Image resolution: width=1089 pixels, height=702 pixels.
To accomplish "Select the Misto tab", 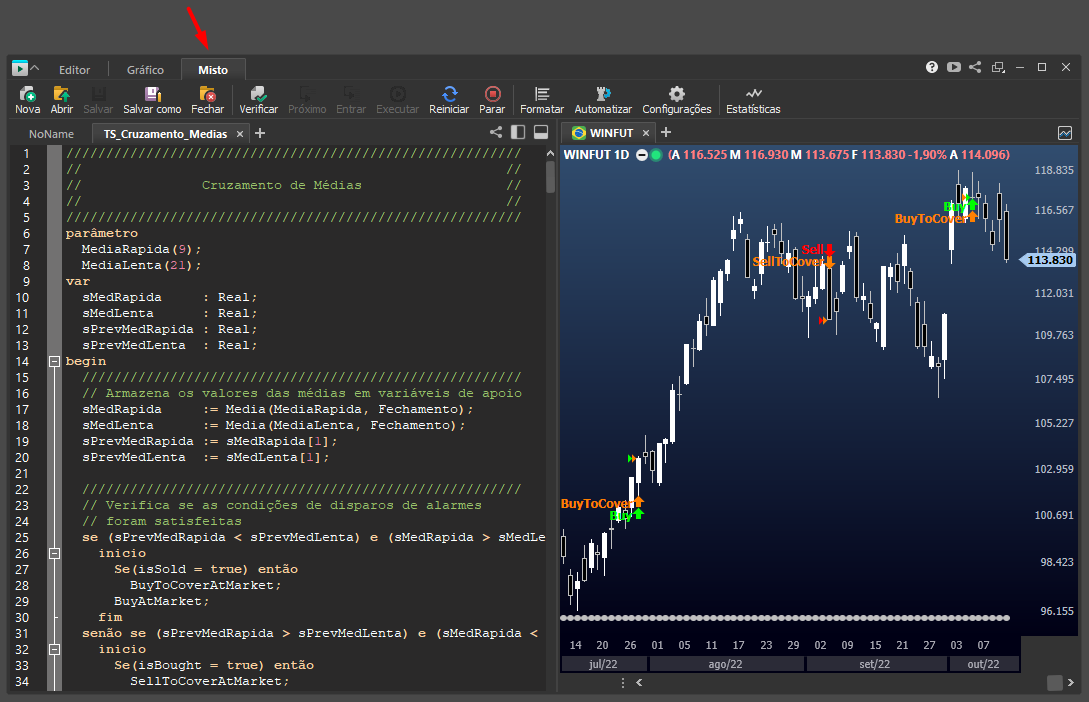I will (x=213, y=69).
